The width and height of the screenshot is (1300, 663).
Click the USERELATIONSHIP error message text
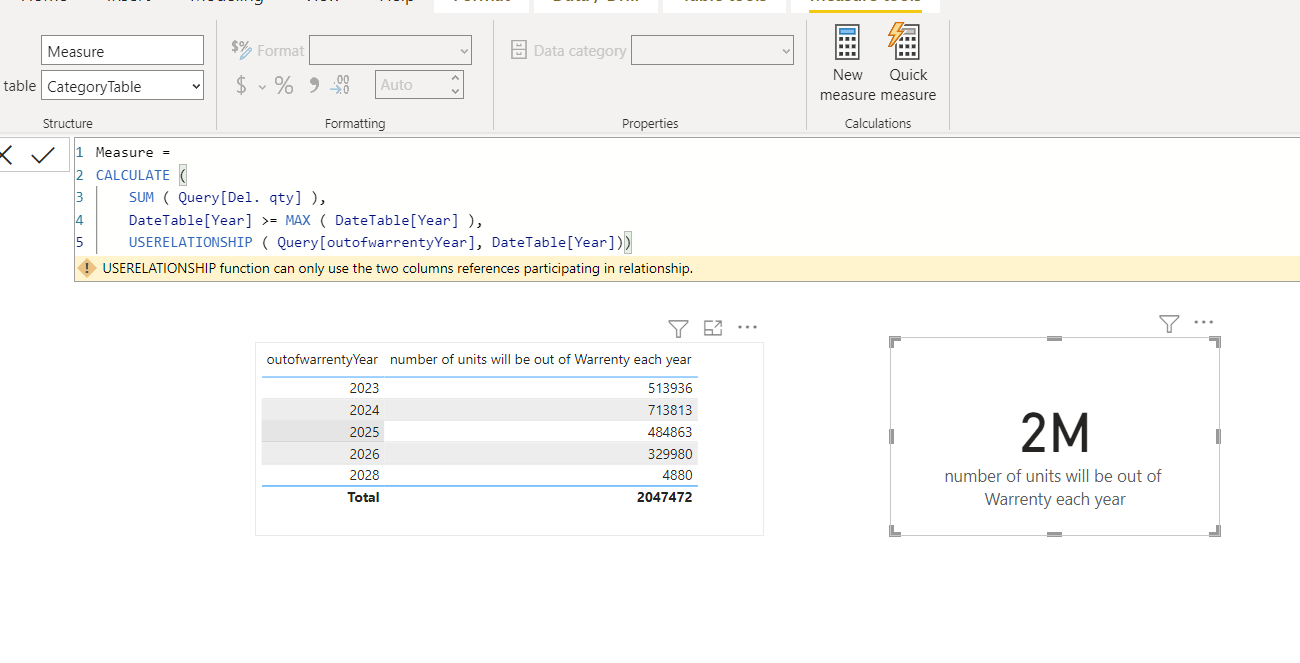[397, 268]
